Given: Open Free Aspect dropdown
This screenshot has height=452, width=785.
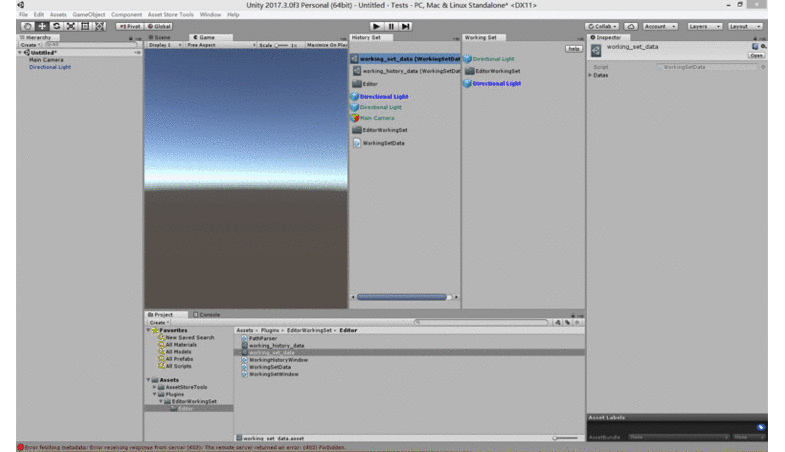Looking at the screenshot, I should click(x=221, y=45).
